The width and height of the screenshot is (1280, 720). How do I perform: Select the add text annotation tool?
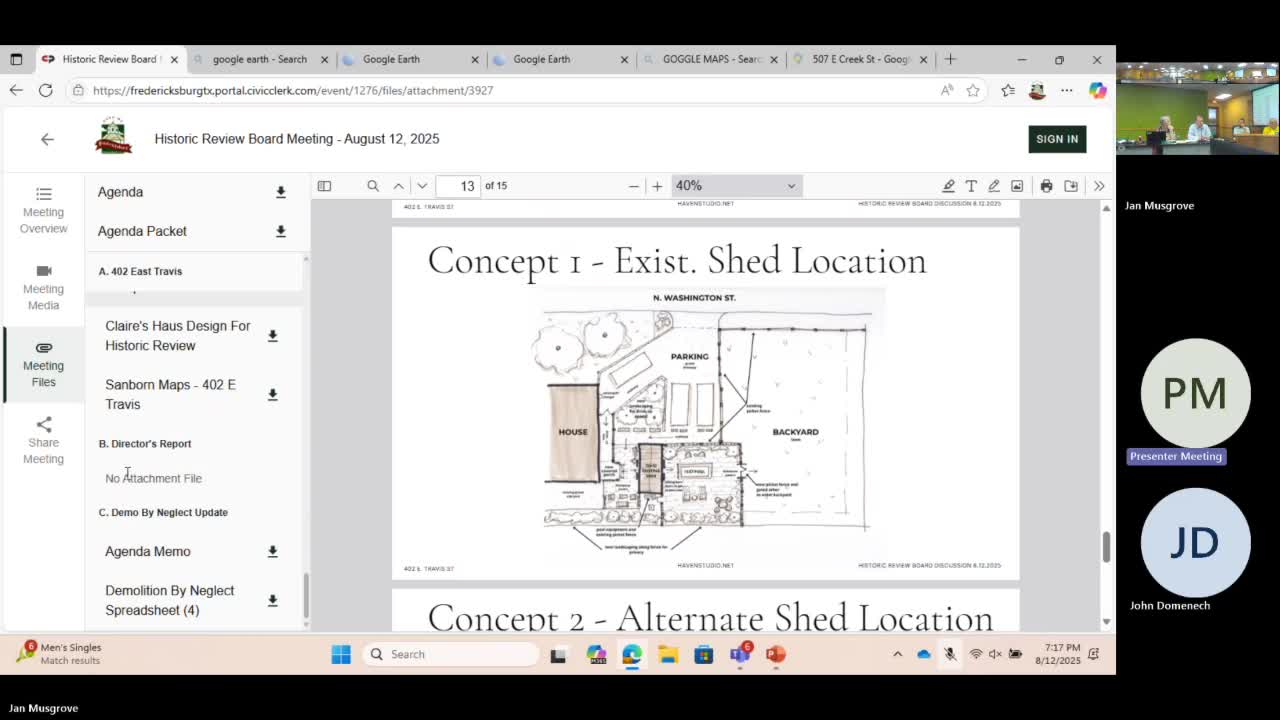click(x=971, y=186)
